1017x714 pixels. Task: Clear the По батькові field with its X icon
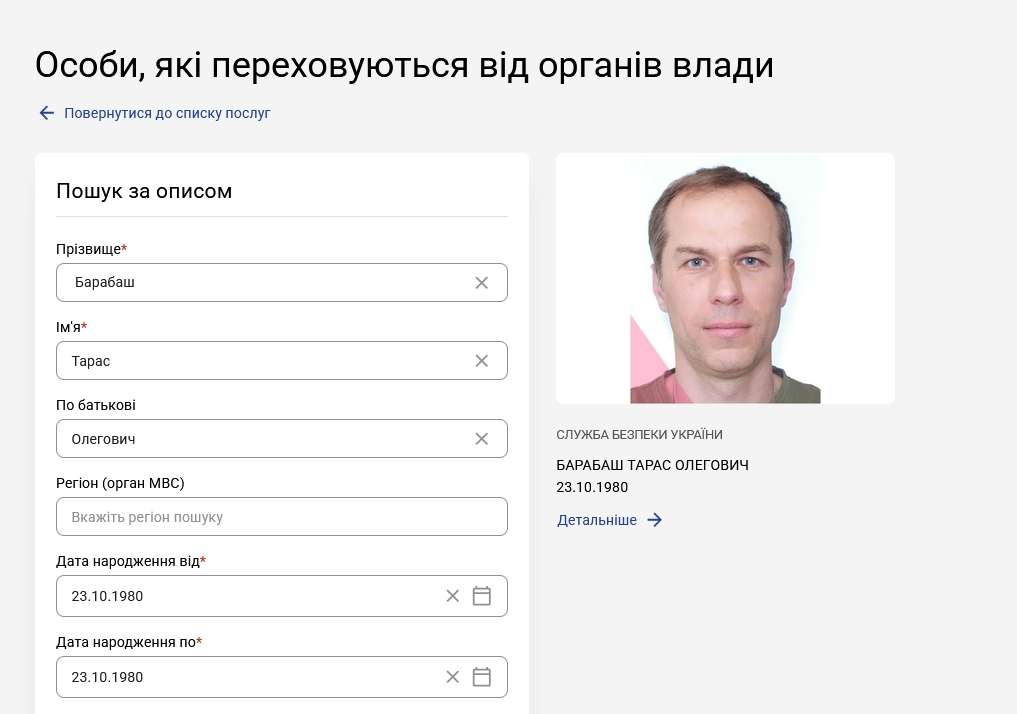click(x=481, y=439)
